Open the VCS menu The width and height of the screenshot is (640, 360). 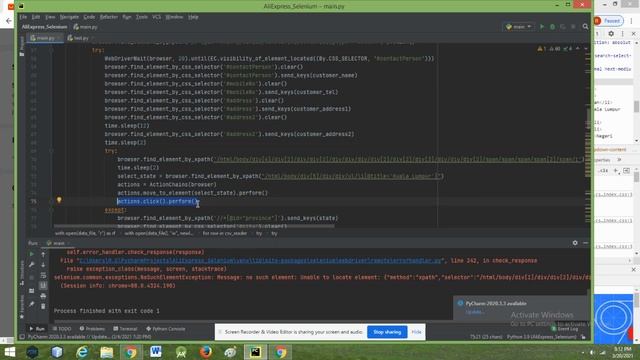tap(157, 17)
